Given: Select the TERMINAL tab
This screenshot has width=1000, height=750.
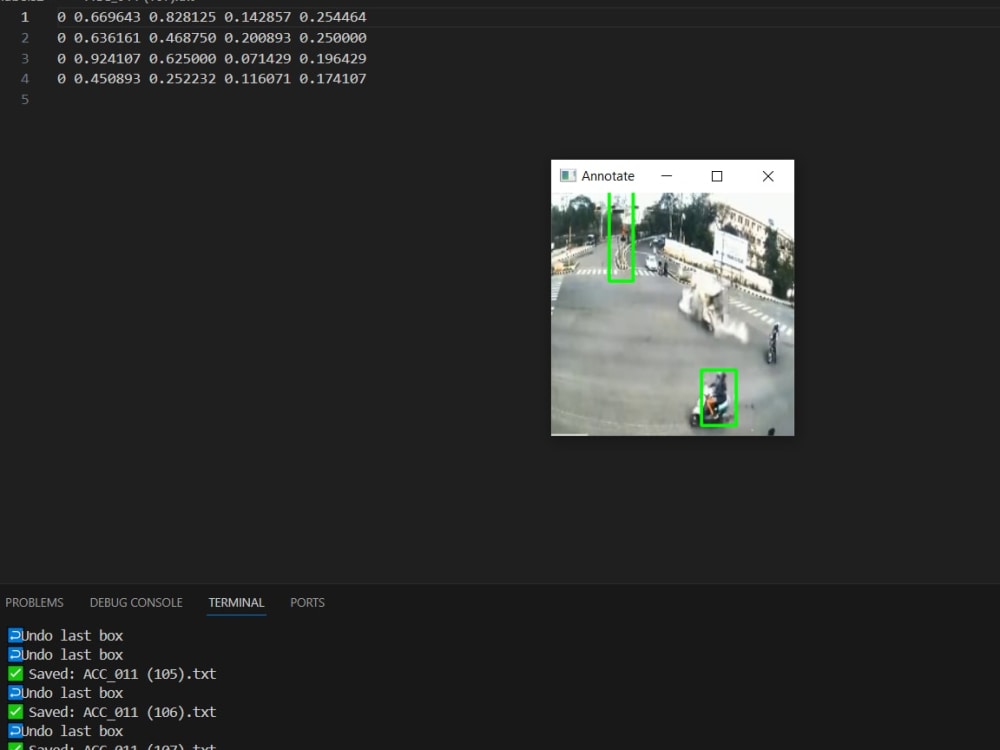Looking at the screenshot, I should click(236, 603).
